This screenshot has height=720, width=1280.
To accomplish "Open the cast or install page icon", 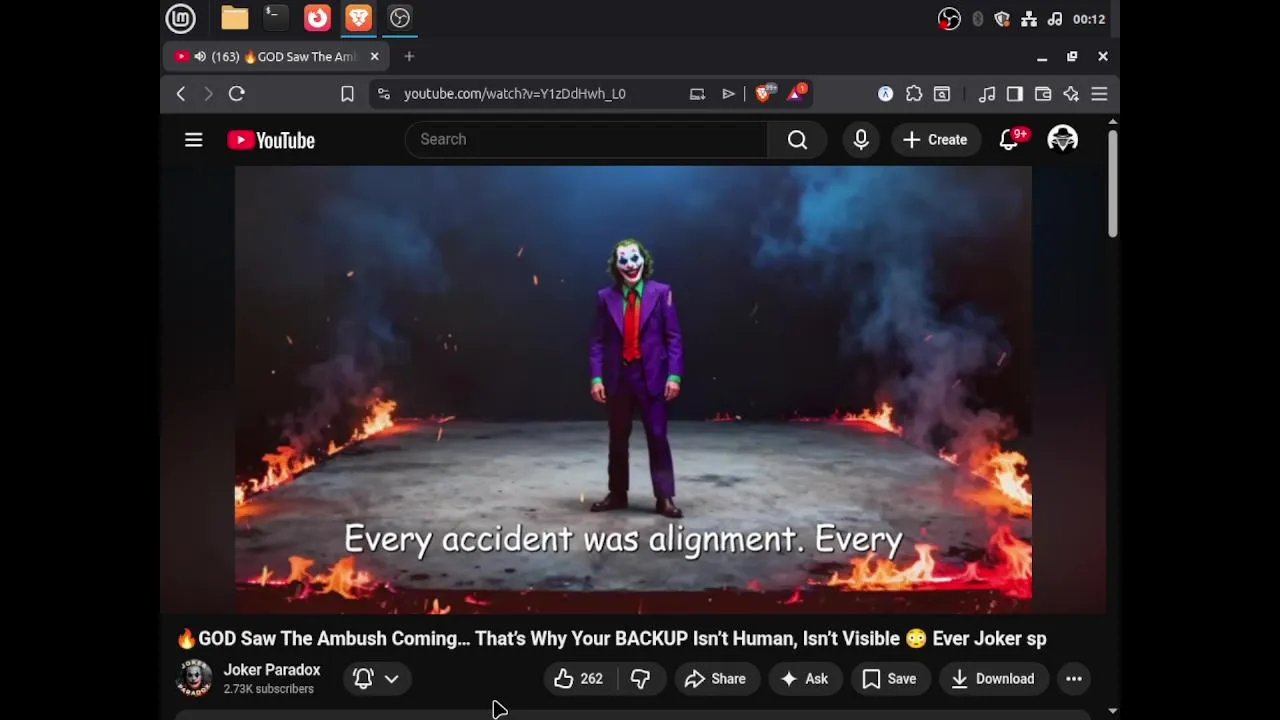I will click(698, 94).
